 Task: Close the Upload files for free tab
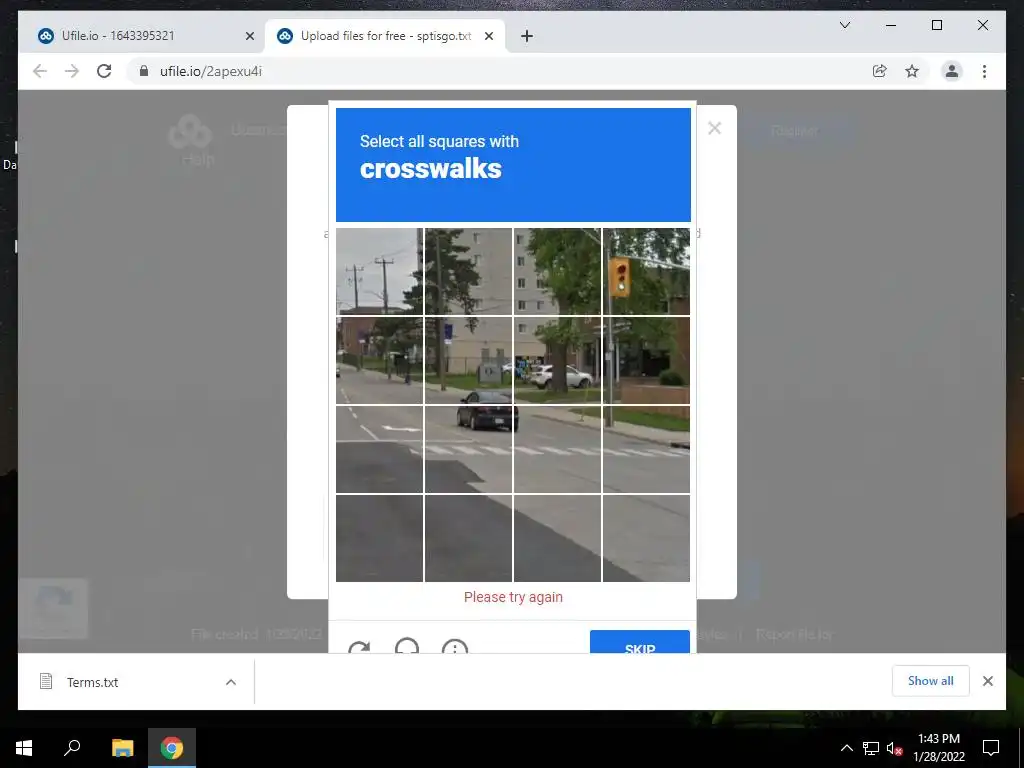(x=488, y=37)
